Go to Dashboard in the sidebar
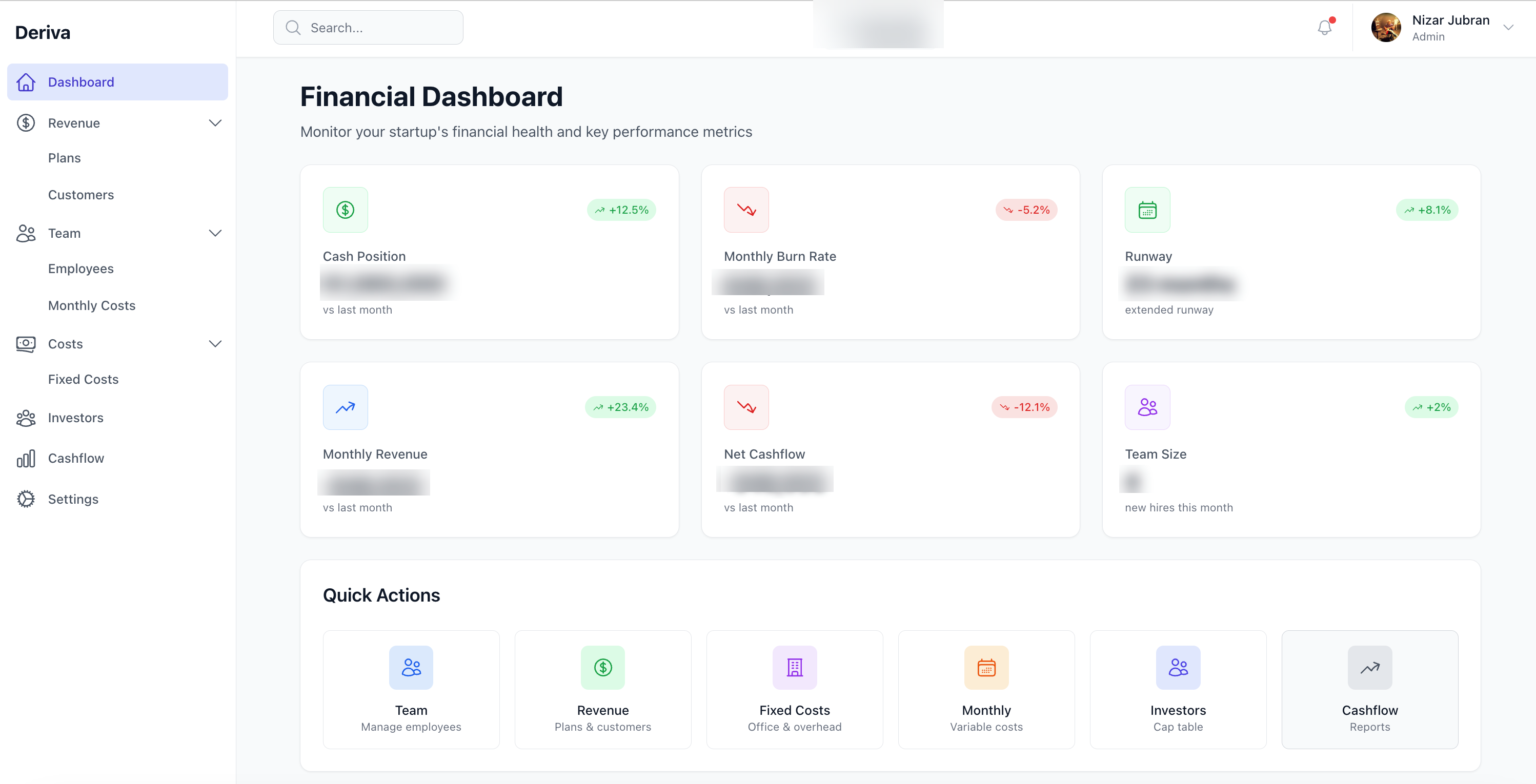The height and width of the screenshot is (784, 1536). [x=117, y=82]
